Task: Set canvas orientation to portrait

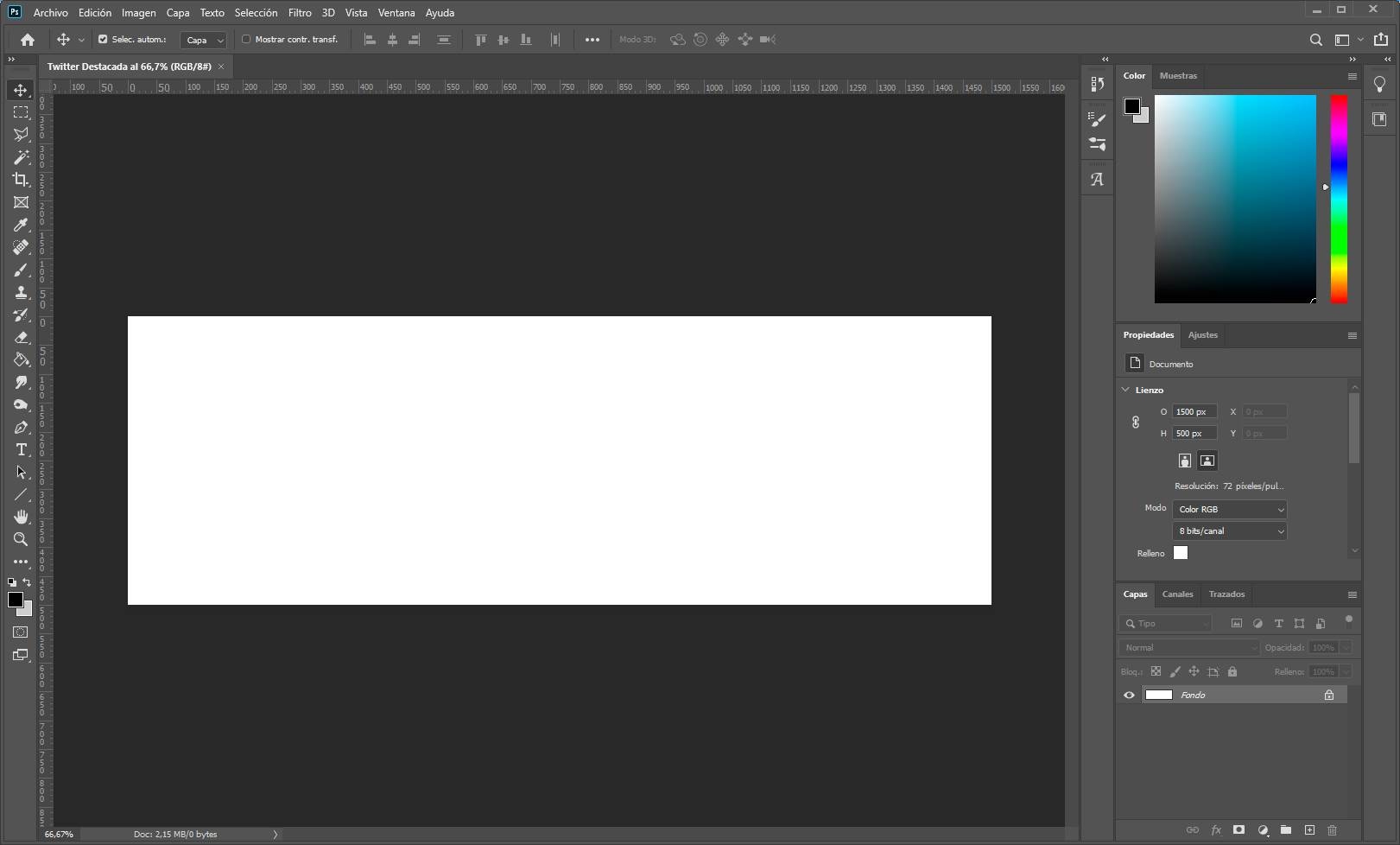Action: [1185, 461]
